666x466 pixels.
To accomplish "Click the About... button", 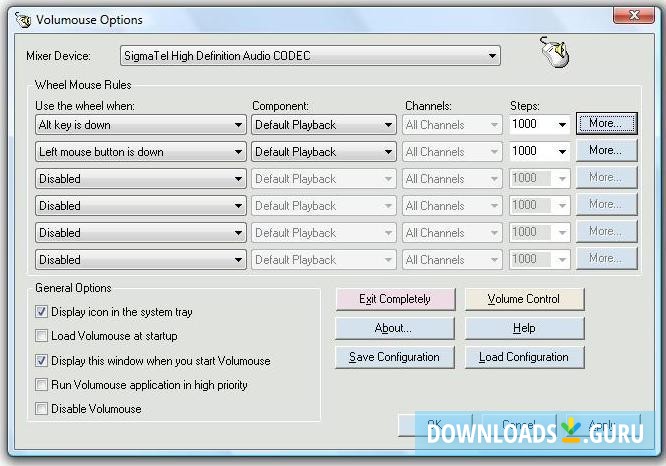I will 395,328.
